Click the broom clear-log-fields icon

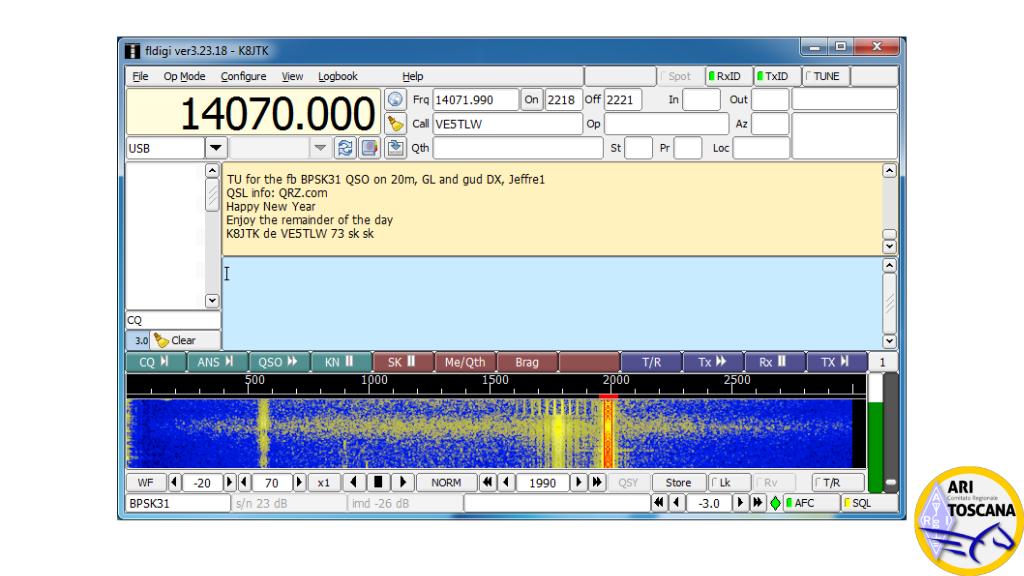(x=395, y=123)
